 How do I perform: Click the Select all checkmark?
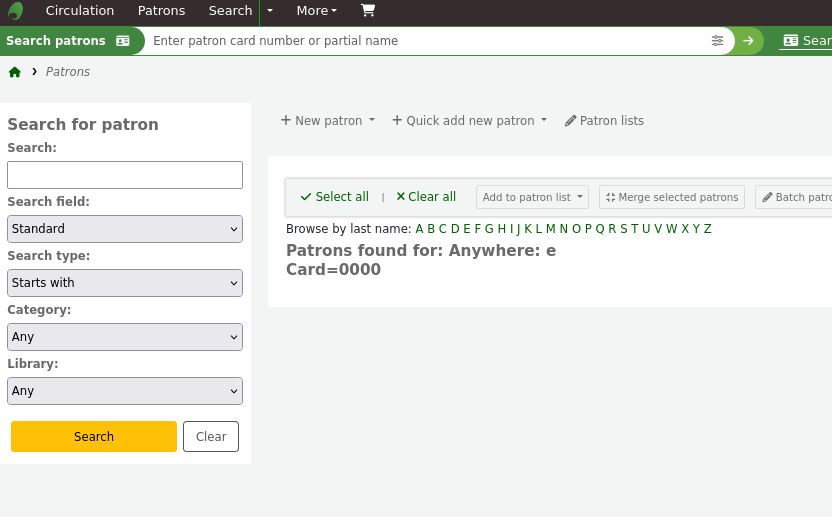coord(306,197)
